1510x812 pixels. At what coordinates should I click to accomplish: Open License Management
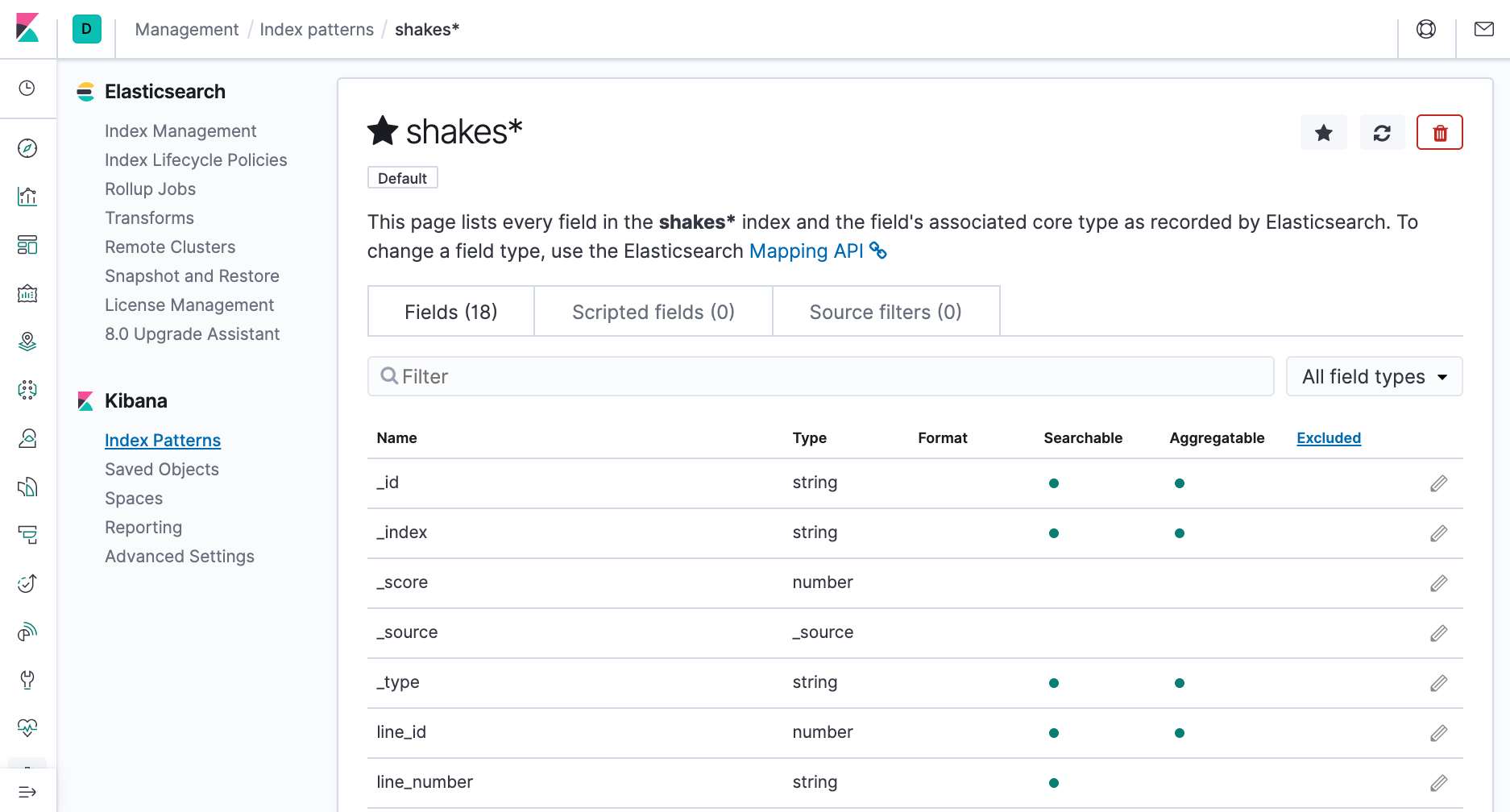[x=189, y=305]
